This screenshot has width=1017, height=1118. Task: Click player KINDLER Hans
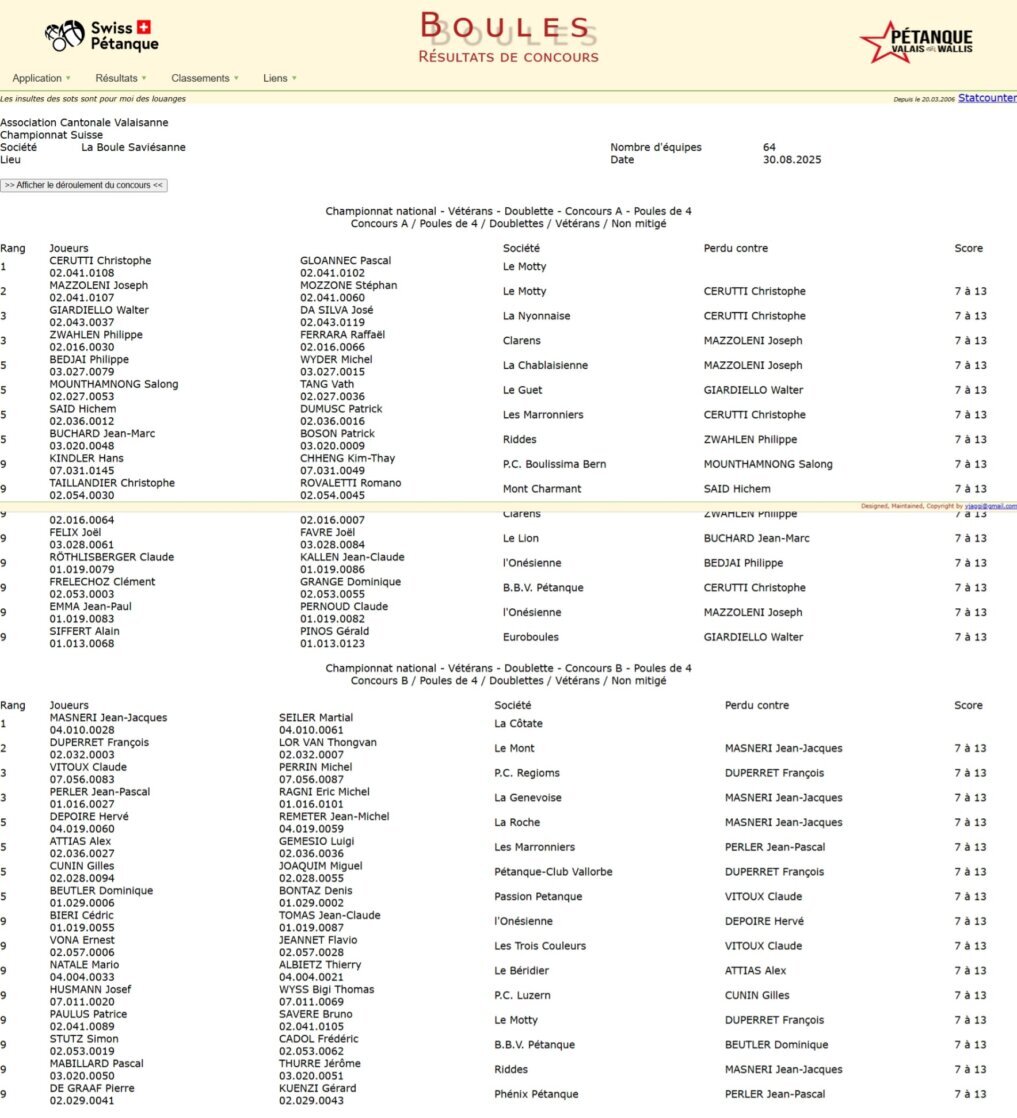pos(86,458)
